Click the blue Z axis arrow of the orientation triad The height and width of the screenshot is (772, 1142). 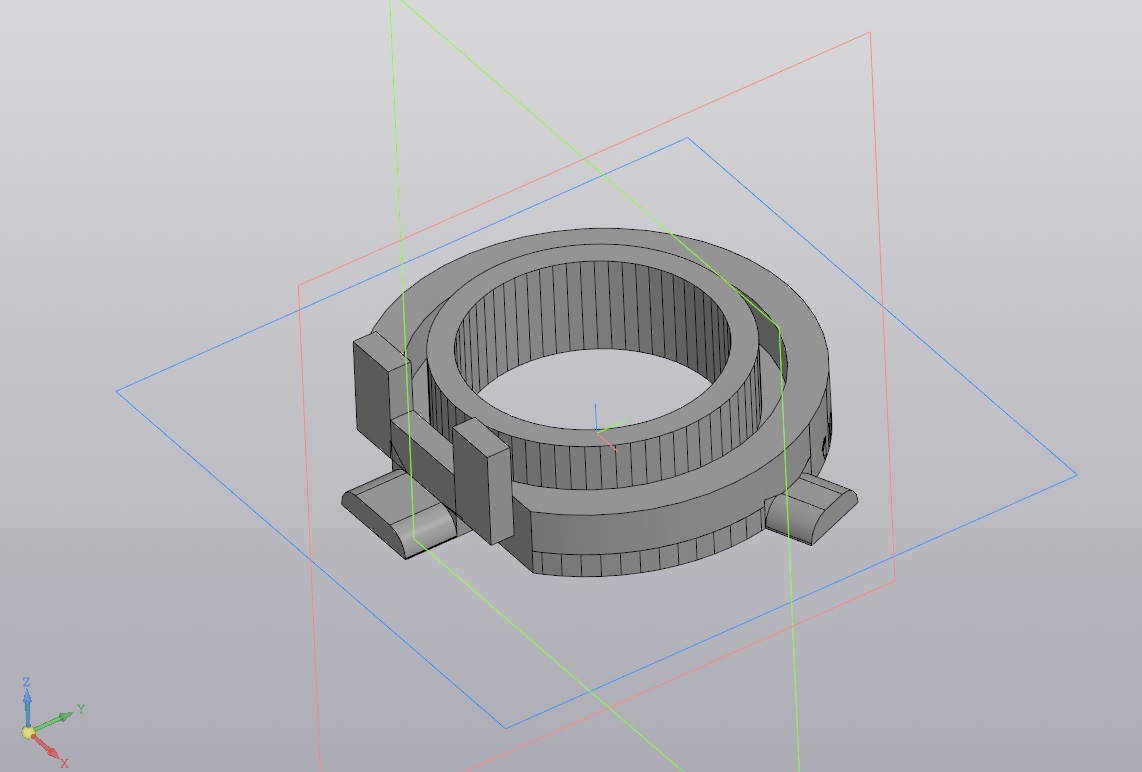click(27, 704)
